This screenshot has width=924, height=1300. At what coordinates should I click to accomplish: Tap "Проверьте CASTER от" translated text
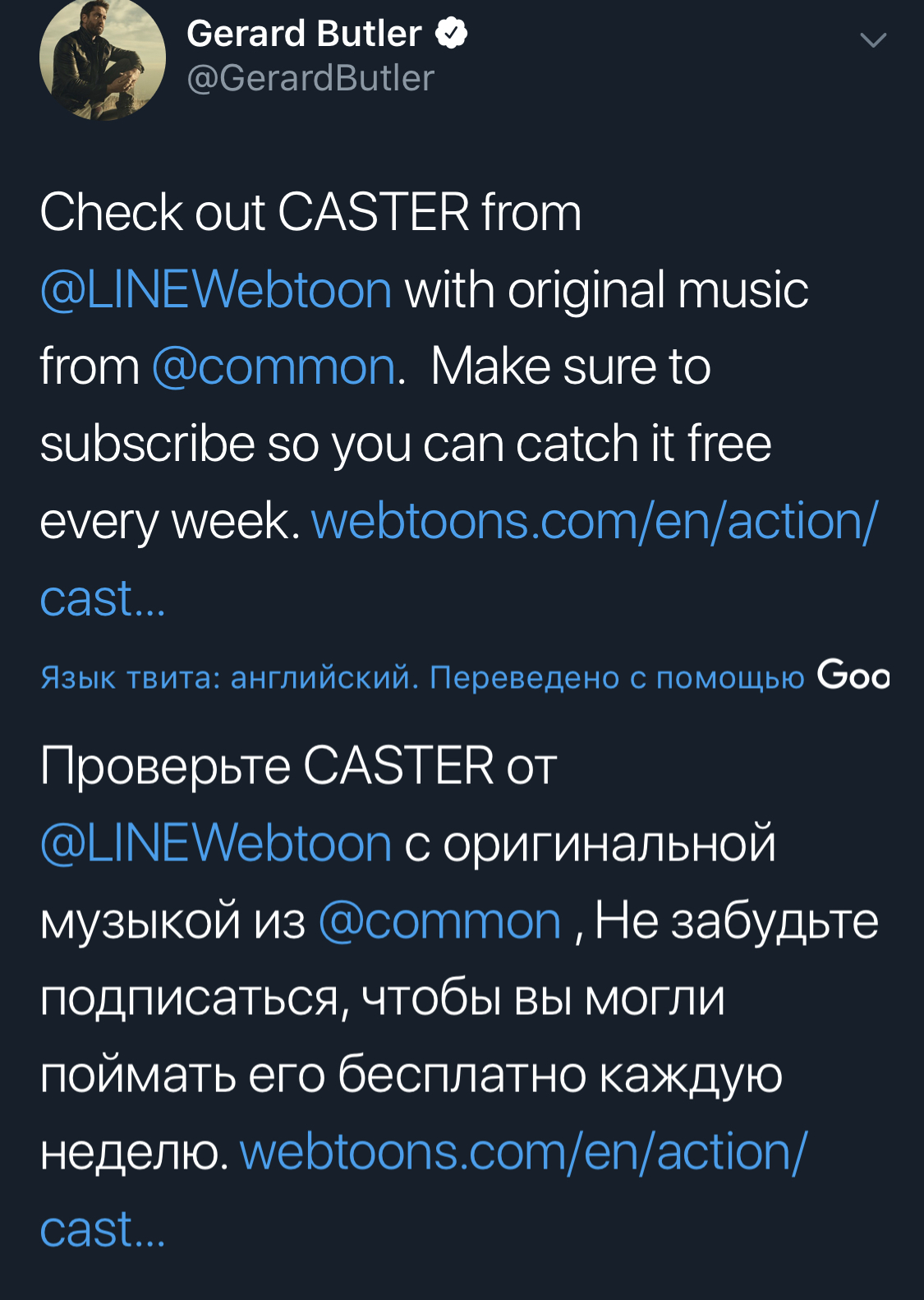pos(299,767)
